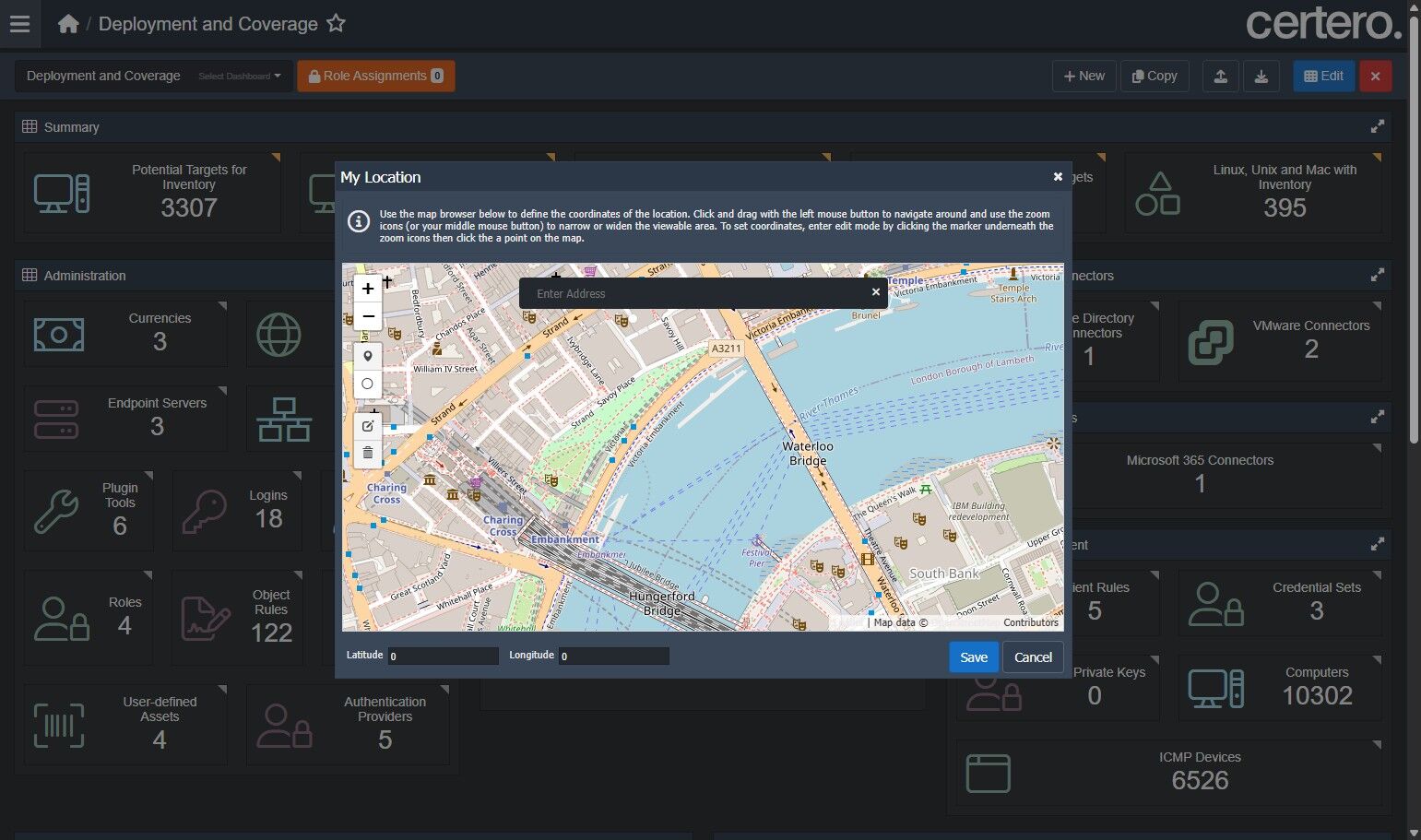Expand the Connectors panel using its arrows icon
Image resolution: width=1421 pixels, height=840 pixels.
(1377, 275)
